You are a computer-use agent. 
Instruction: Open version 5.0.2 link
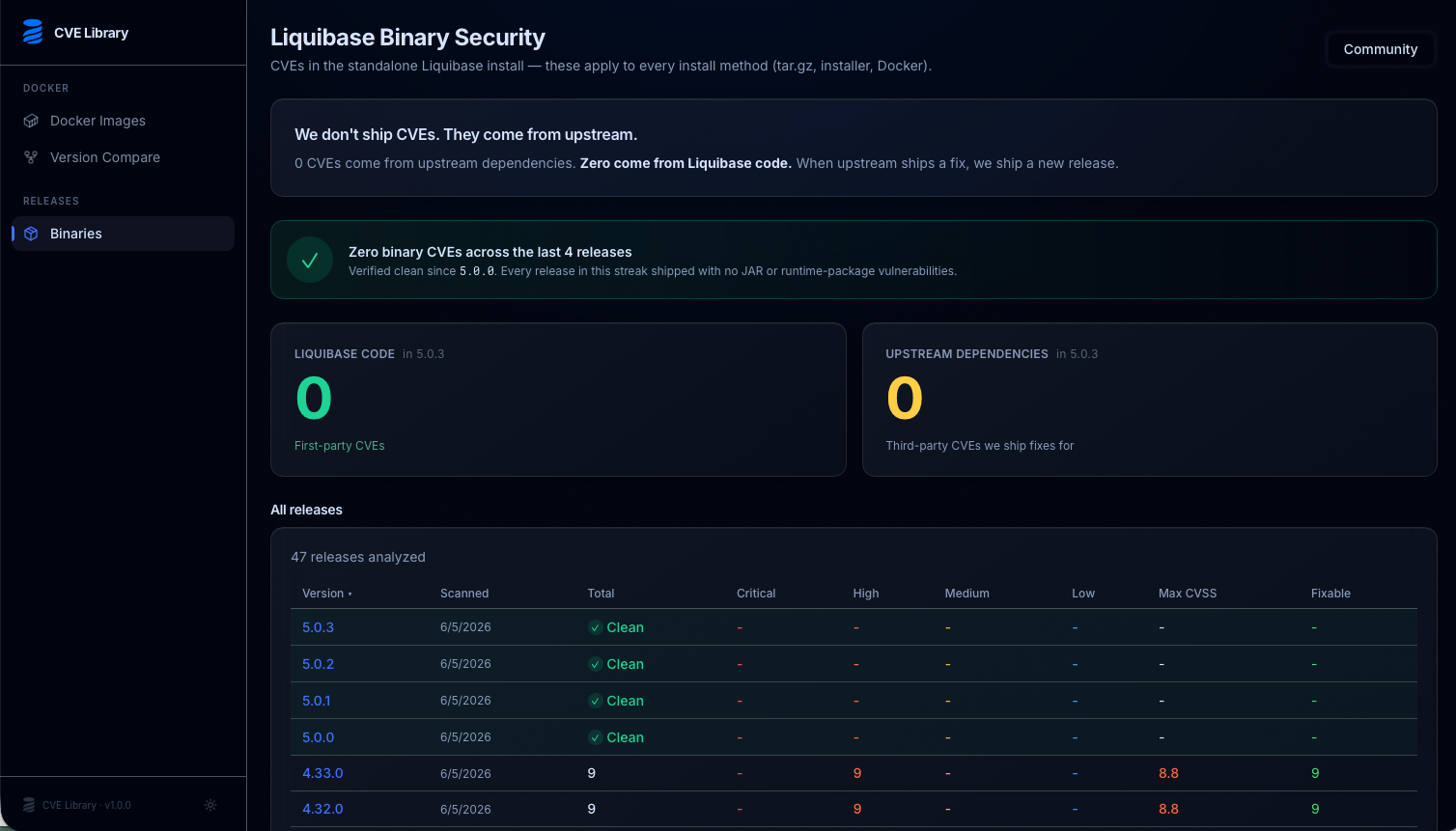318,664
